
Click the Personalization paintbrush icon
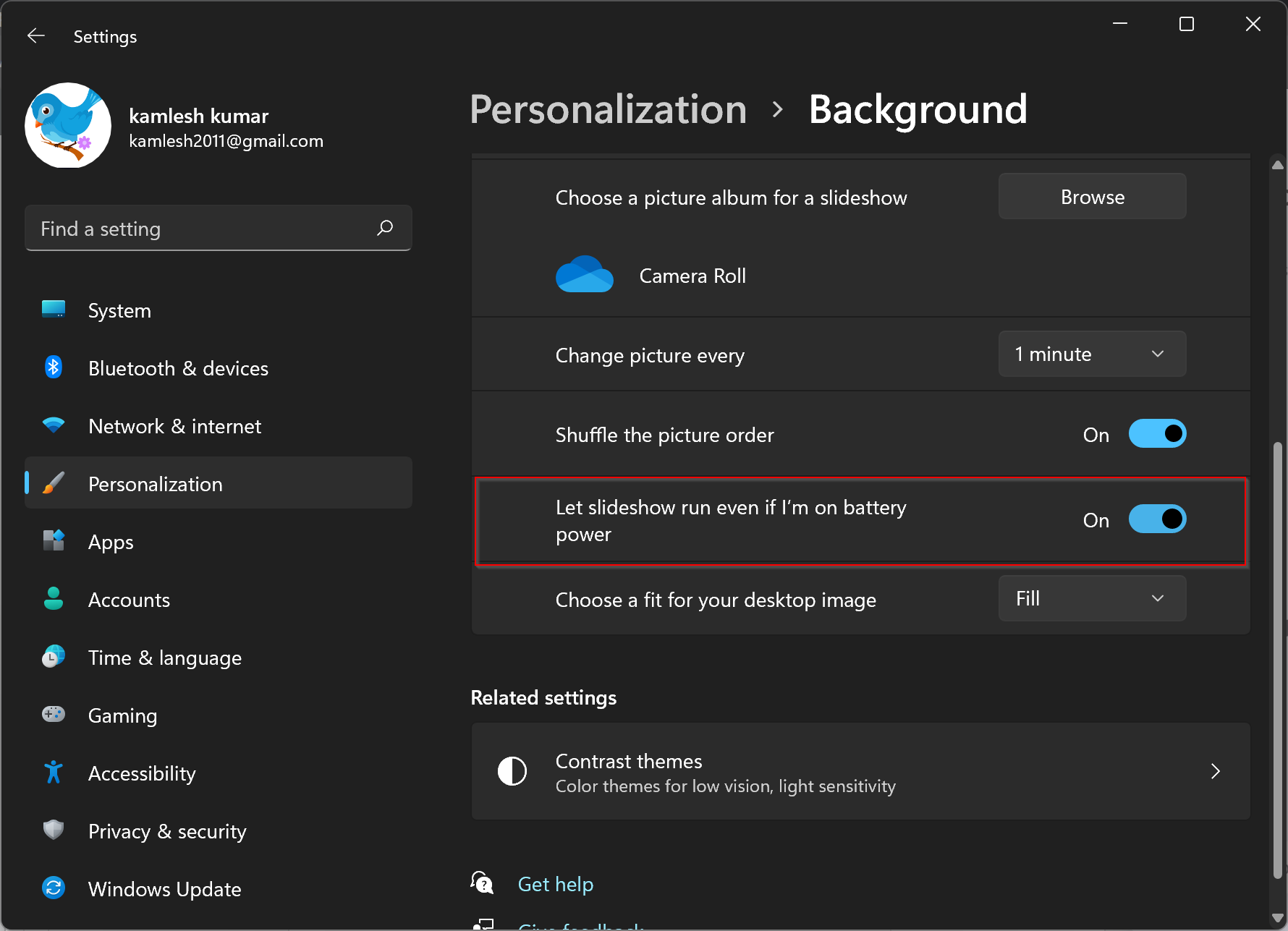(x=54, y=483)
